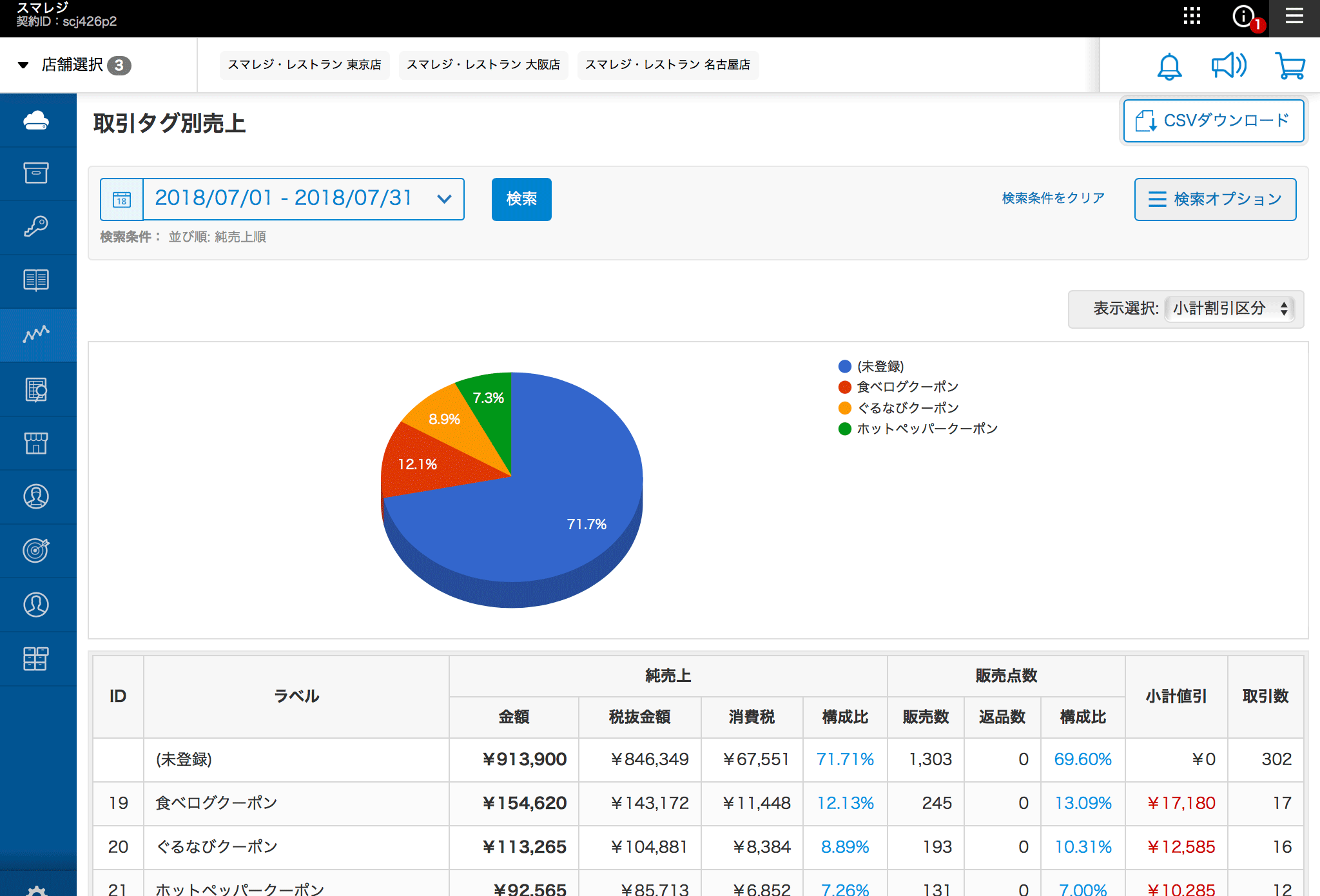Click the notification bell icon
Viewport: 1320px width, 896px height.
tap(1169, 66)
